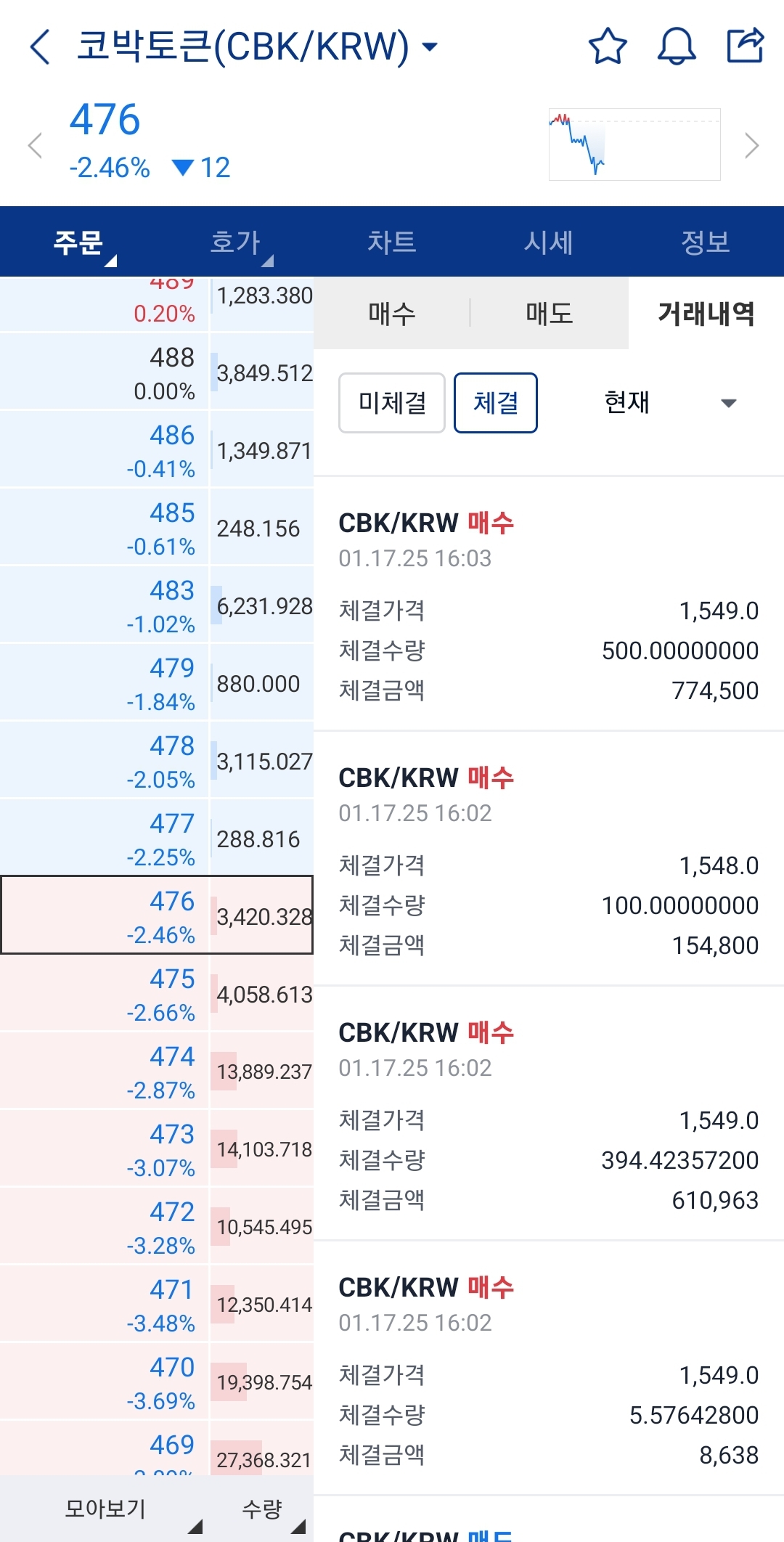Image resolution: width=784 pixels, height=1542 pixels.
Task: Tap the back arrow icon
Action: 41,47
